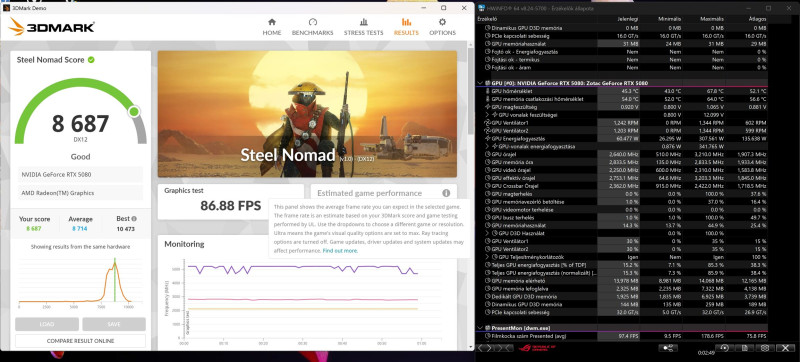
Task: Click the 307.561 W maximum power value
Action: point(713,139)
